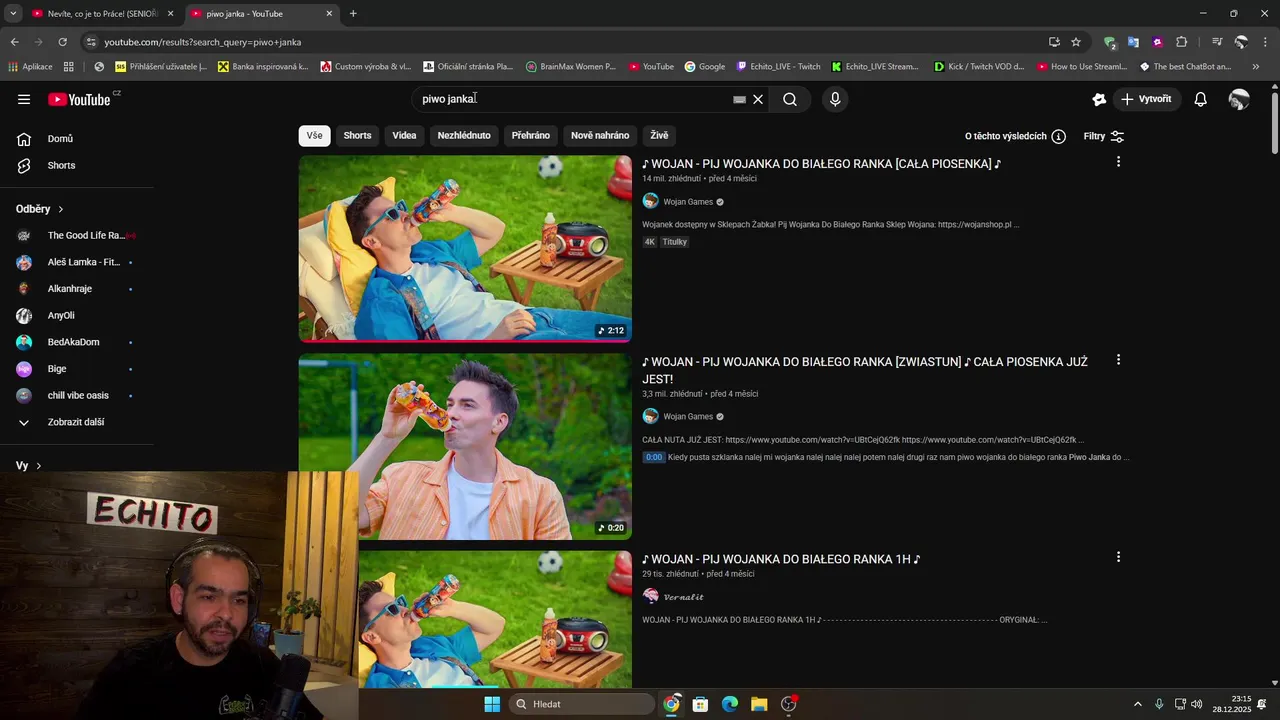Viewport: 1280px width, 720px height.
Task: Click the info icon beside O těchto výsledcích
Action: pos(1058,136)
